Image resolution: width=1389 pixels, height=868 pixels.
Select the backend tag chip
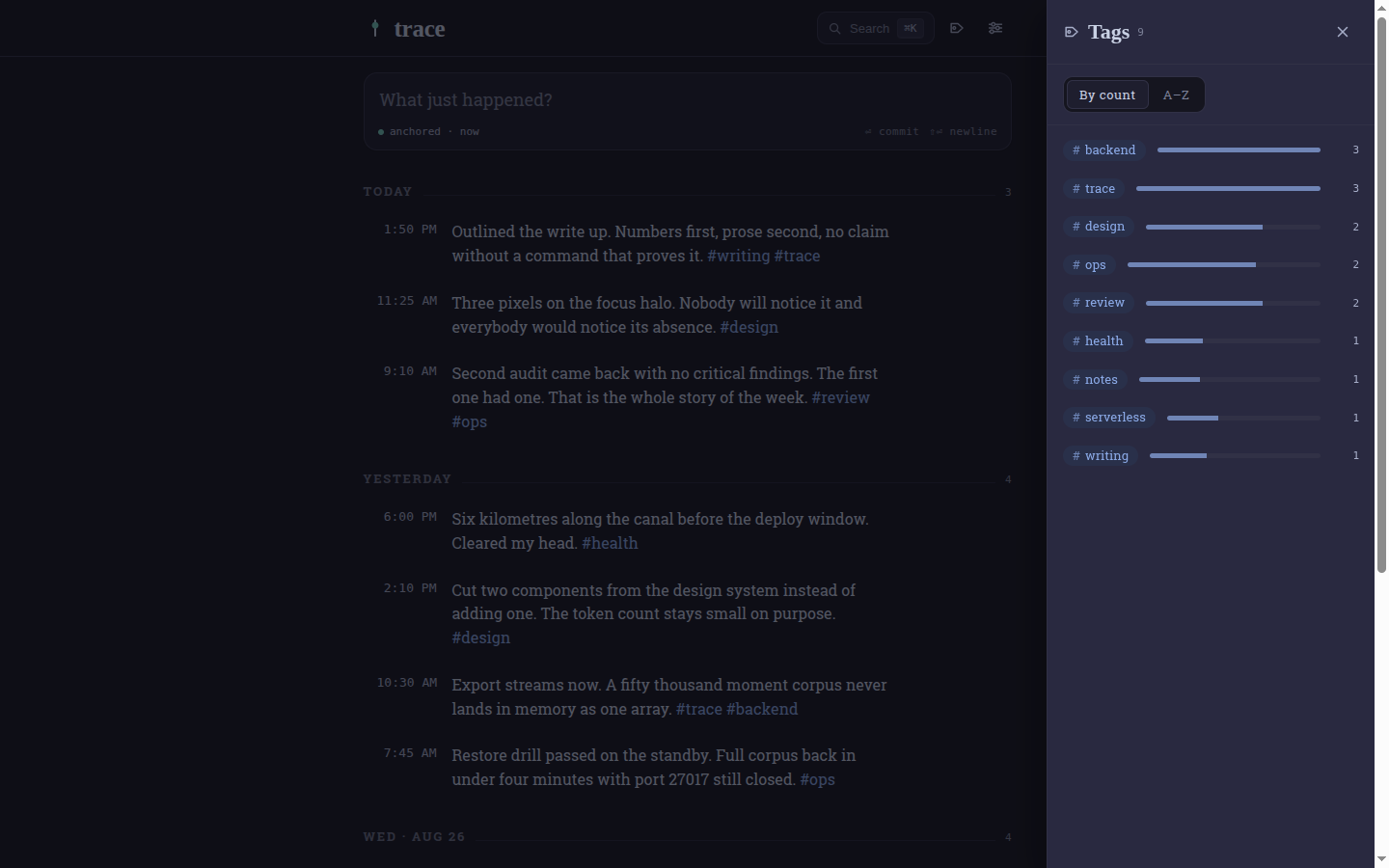pos(1104,150)
